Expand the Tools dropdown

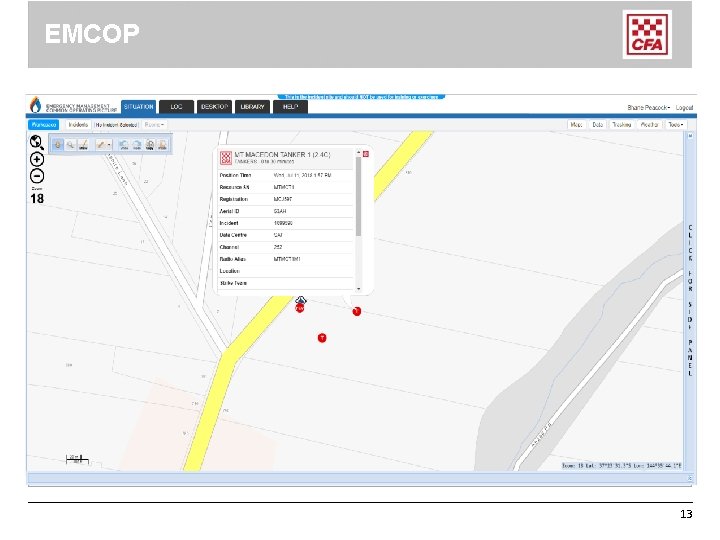click(x=676, y=125)
